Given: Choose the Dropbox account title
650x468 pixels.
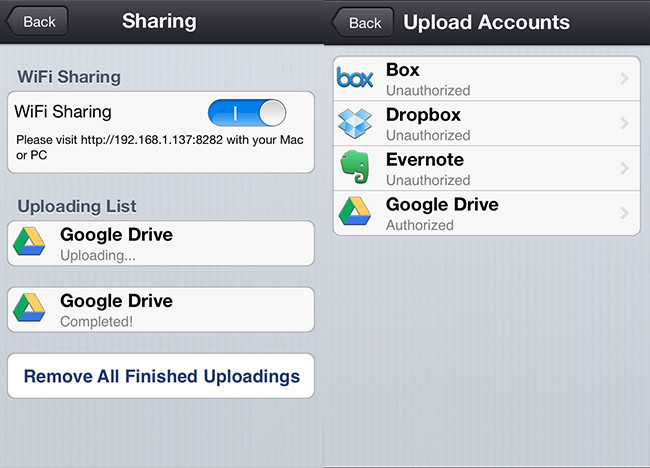Looking at the screenshot, I should click(x=423, y=115).
